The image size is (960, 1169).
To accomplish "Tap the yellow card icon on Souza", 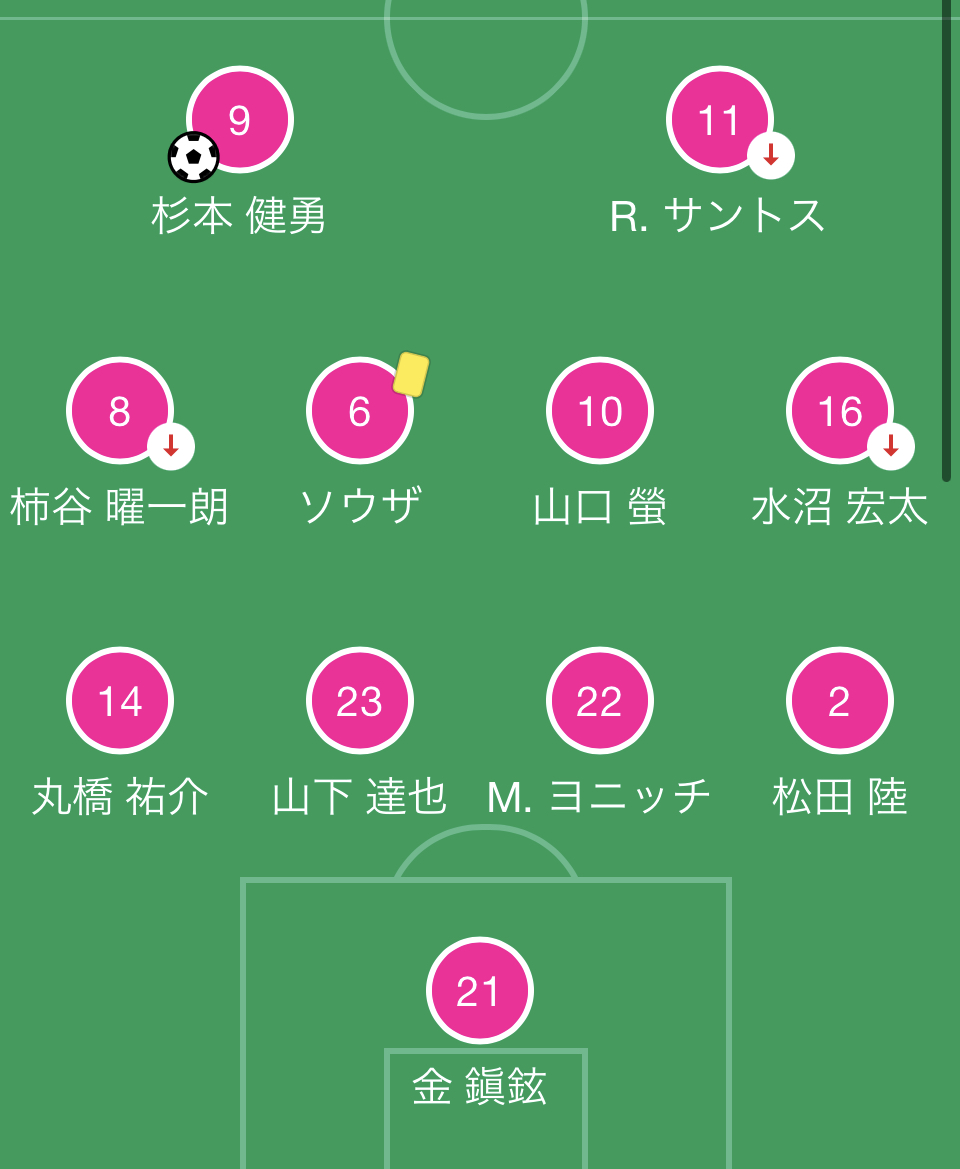I will (411, 374).
